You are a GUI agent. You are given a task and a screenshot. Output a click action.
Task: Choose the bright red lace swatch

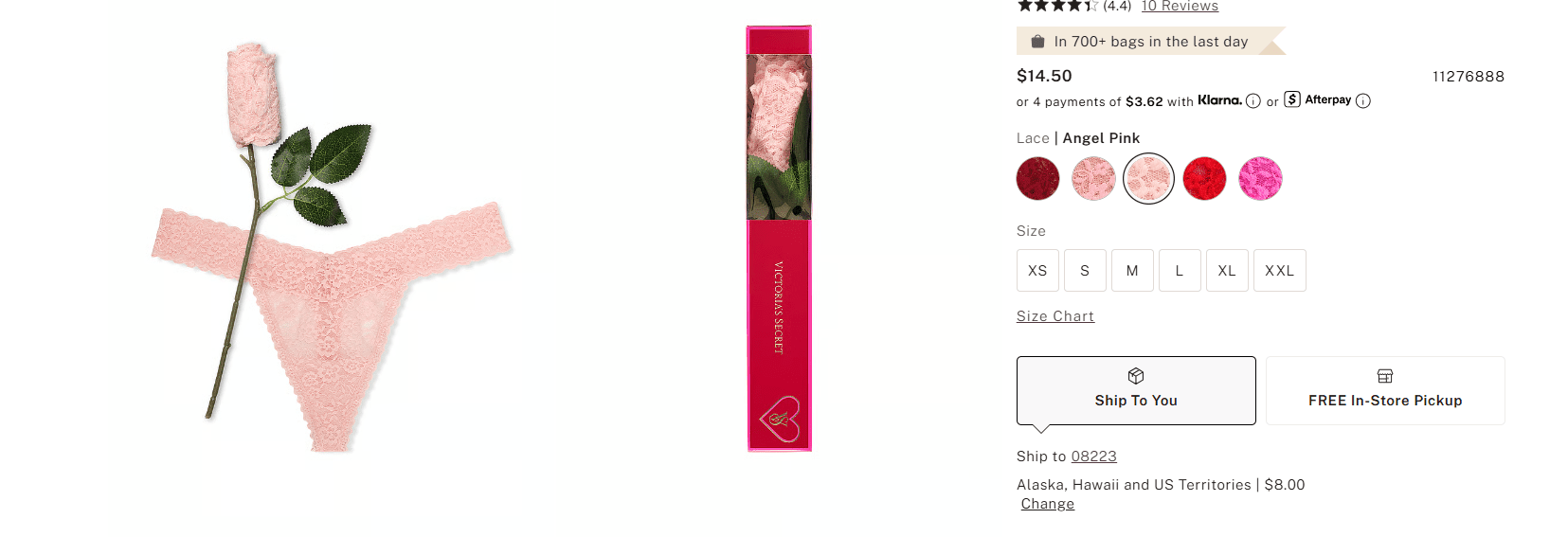(x=1204, y=178)
